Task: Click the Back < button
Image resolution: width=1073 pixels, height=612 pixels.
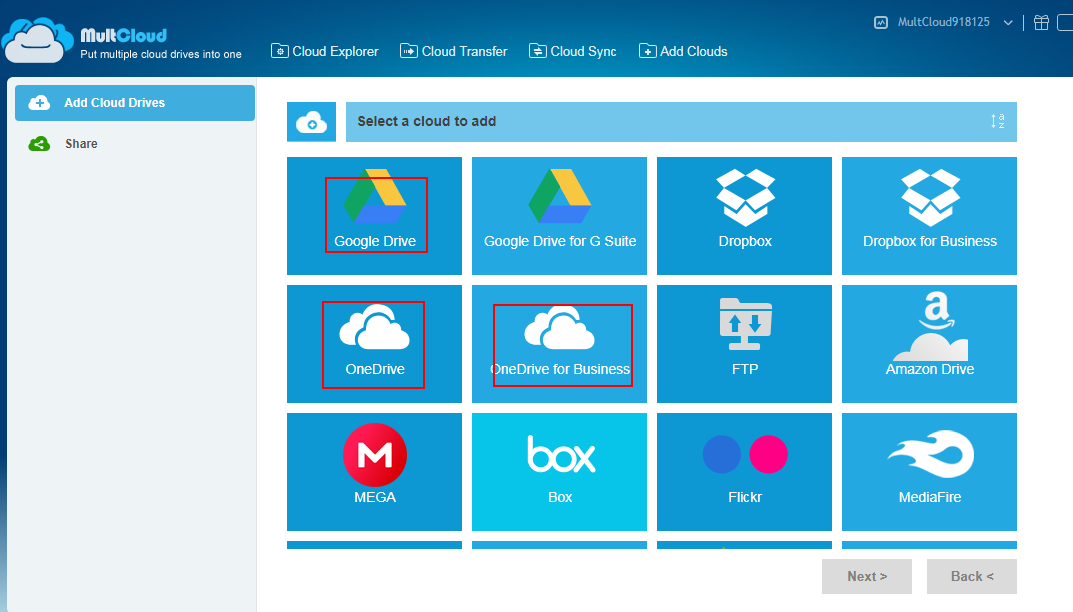Action: click(972, 576)
